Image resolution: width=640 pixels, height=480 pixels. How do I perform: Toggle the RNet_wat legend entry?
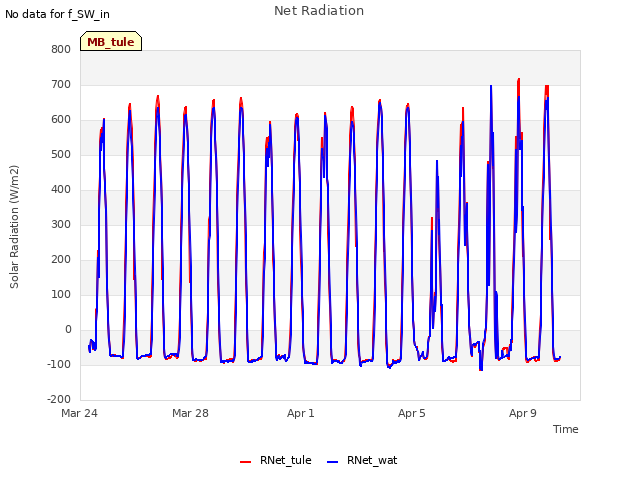tap(362, 460)
